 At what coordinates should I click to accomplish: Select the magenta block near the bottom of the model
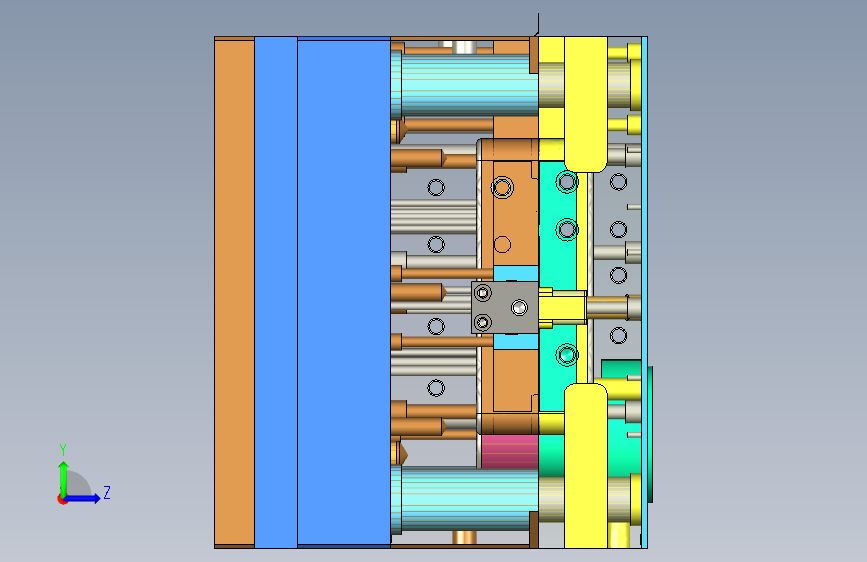(x=510, y=451)
